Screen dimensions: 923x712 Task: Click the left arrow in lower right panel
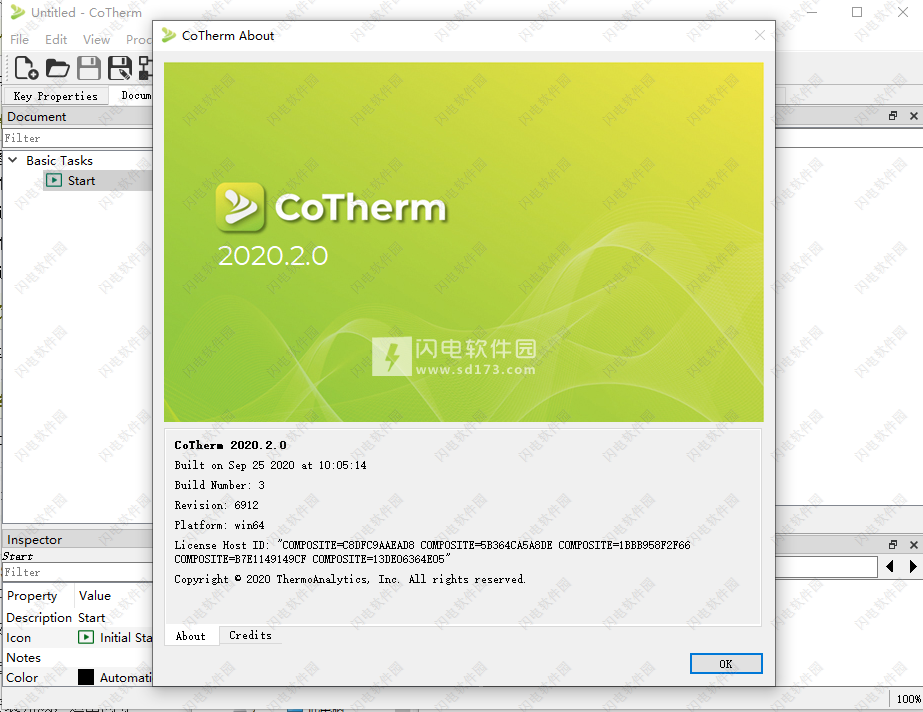click(890, 566)
